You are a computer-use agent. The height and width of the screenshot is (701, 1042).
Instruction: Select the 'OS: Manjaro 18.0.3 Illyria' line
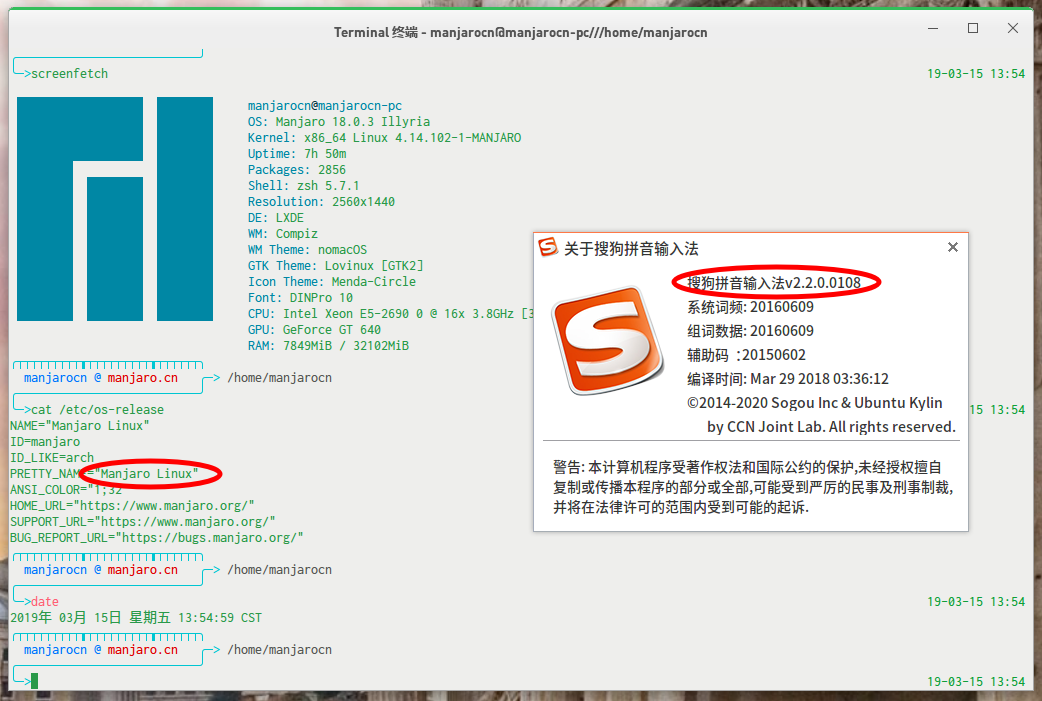(339, 122)
